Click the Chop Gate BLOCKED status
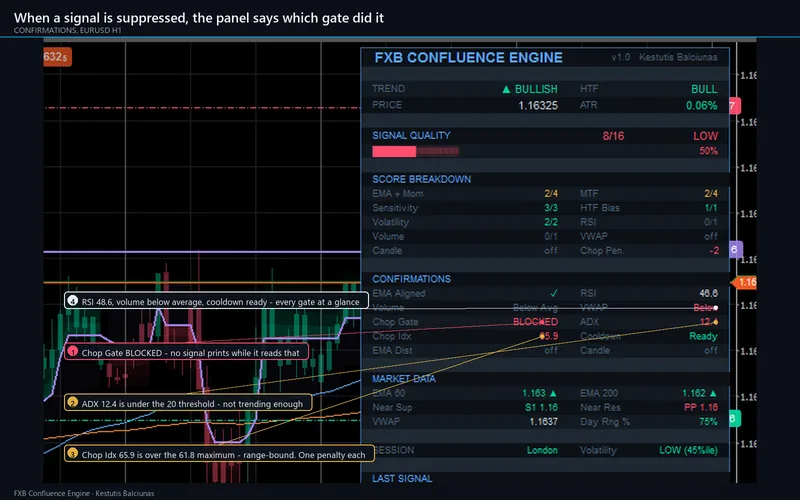The image size is (800, 500). pyautogui.click(x=535, y=322)
